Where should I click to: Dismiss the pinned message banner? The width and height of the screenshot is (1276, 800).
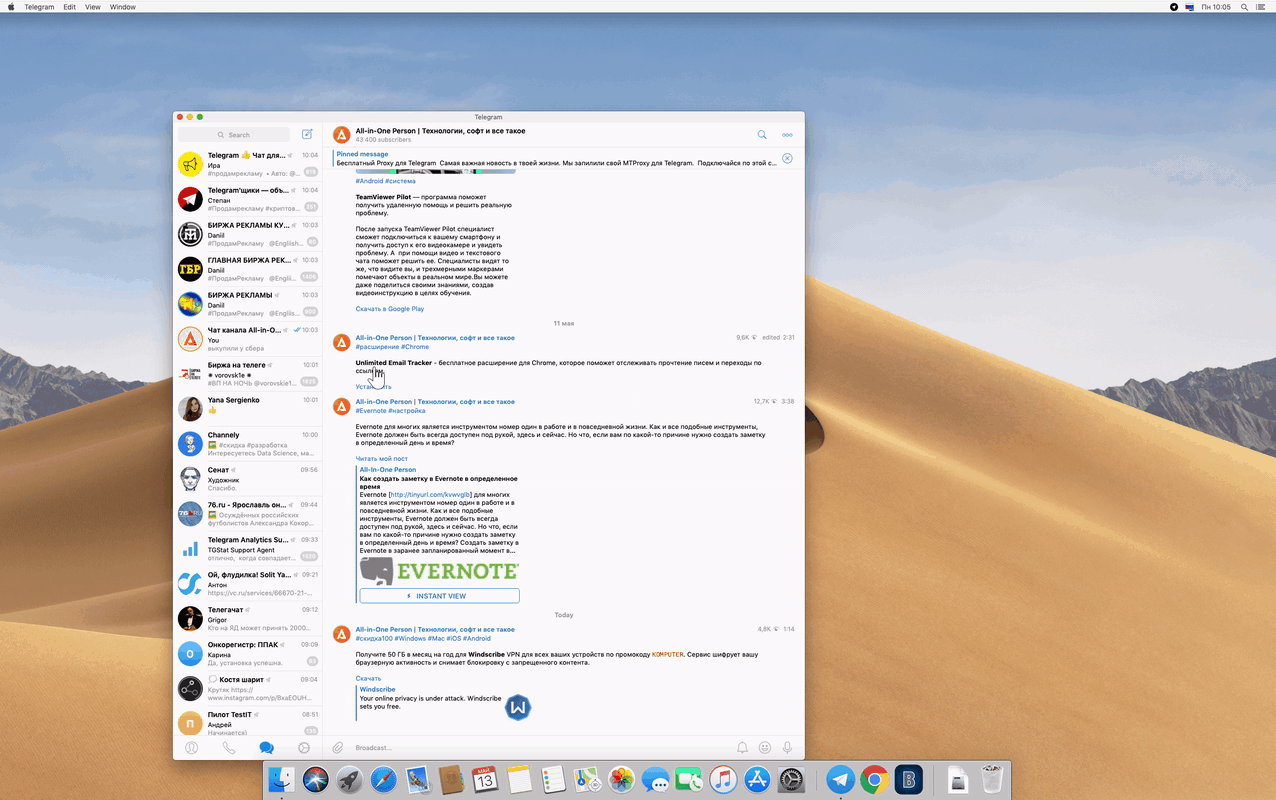[787, 158]
